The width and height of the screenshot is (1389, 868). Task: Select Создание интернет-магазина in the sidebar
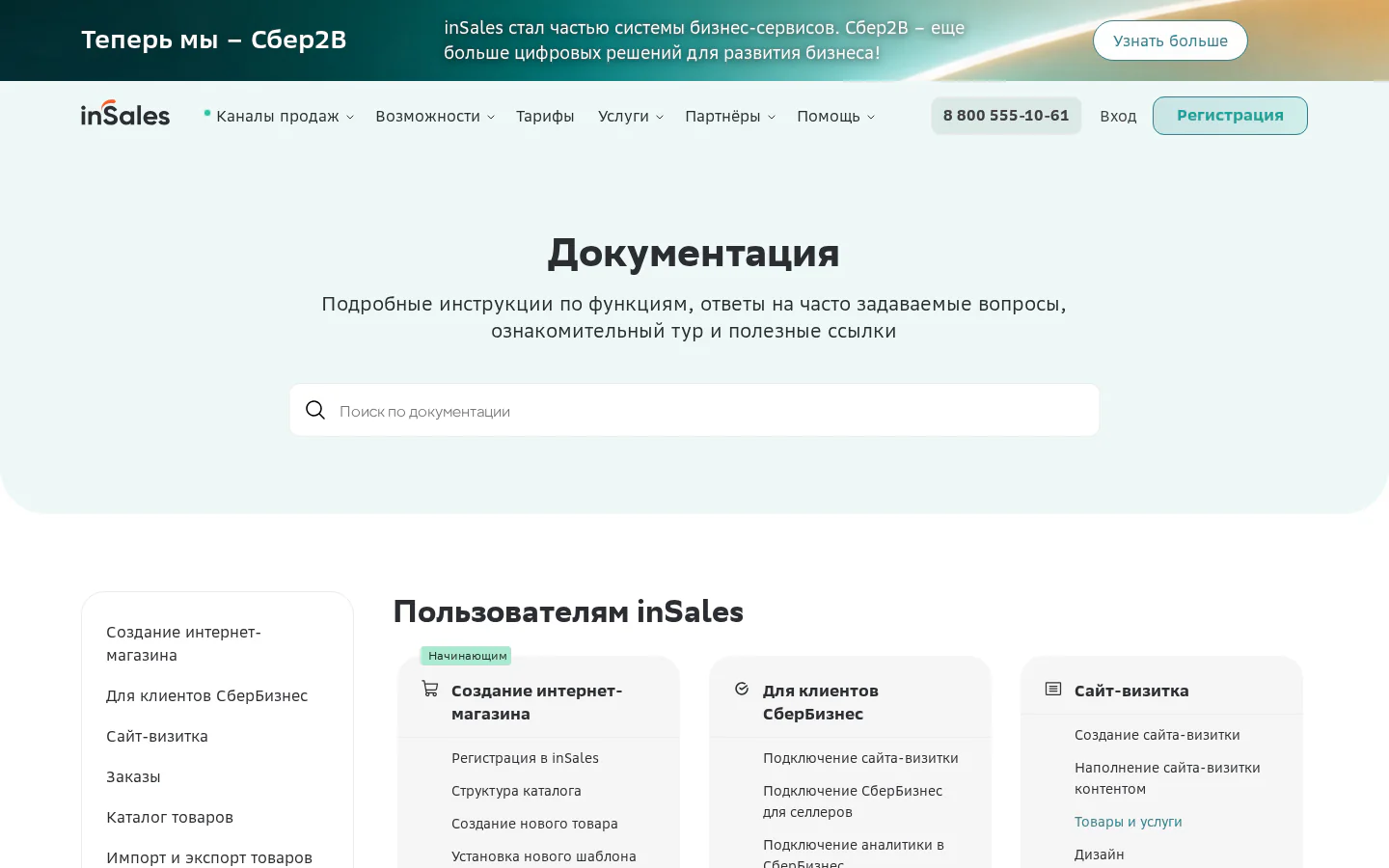coord(183,643)
